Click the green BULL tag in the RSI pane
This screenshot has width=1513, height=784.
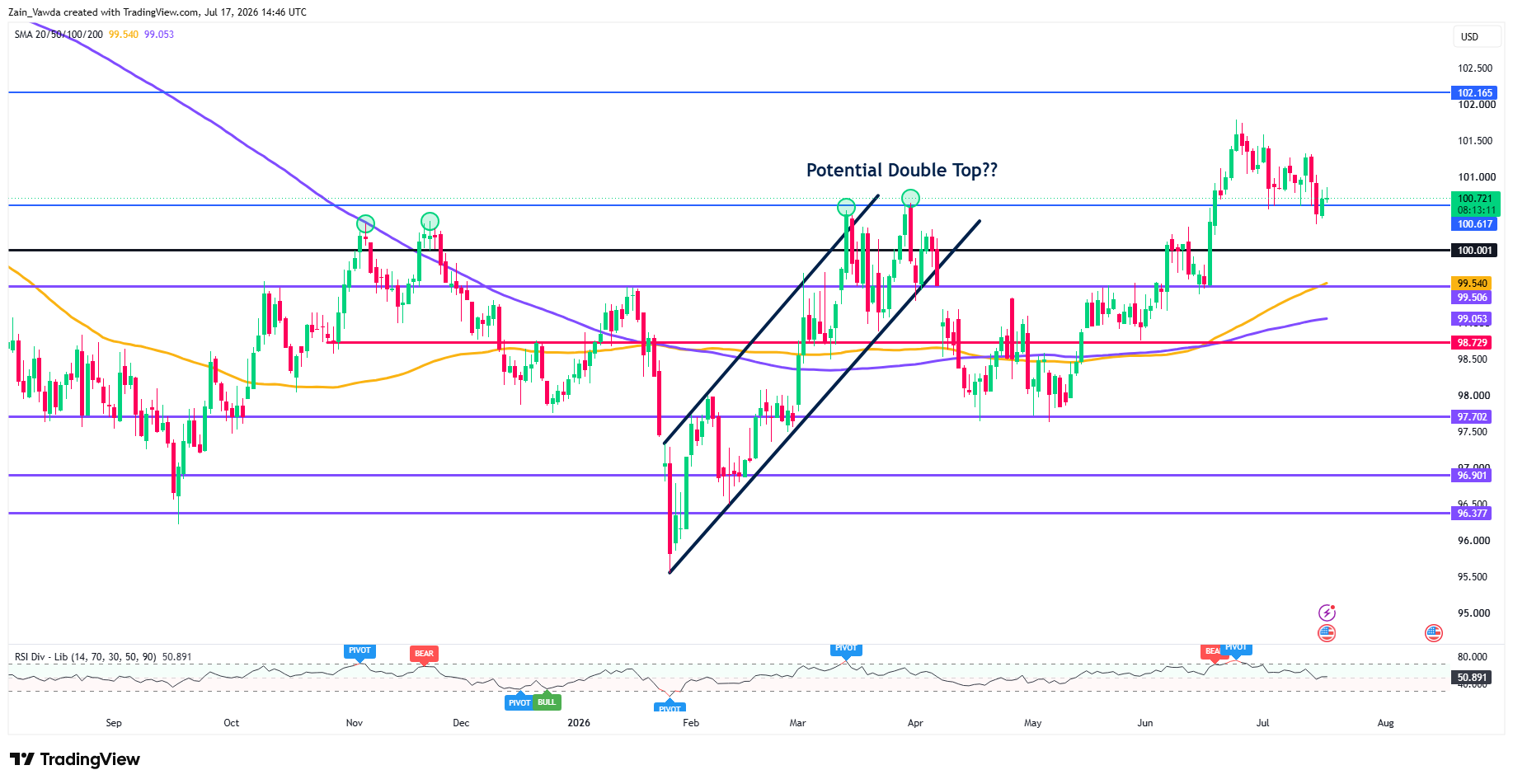coord(547,702)
